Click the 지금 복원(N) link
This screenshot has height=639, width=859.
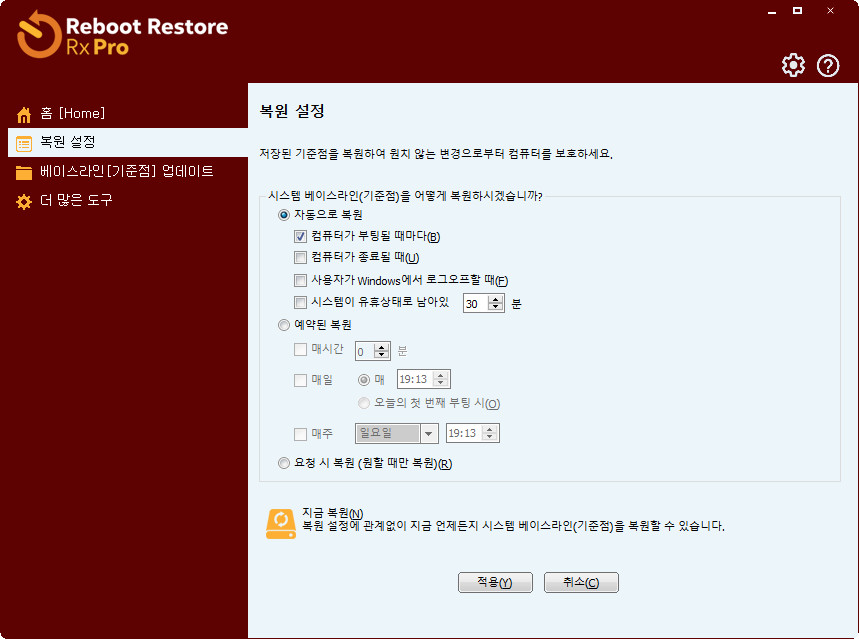[333, 513]
